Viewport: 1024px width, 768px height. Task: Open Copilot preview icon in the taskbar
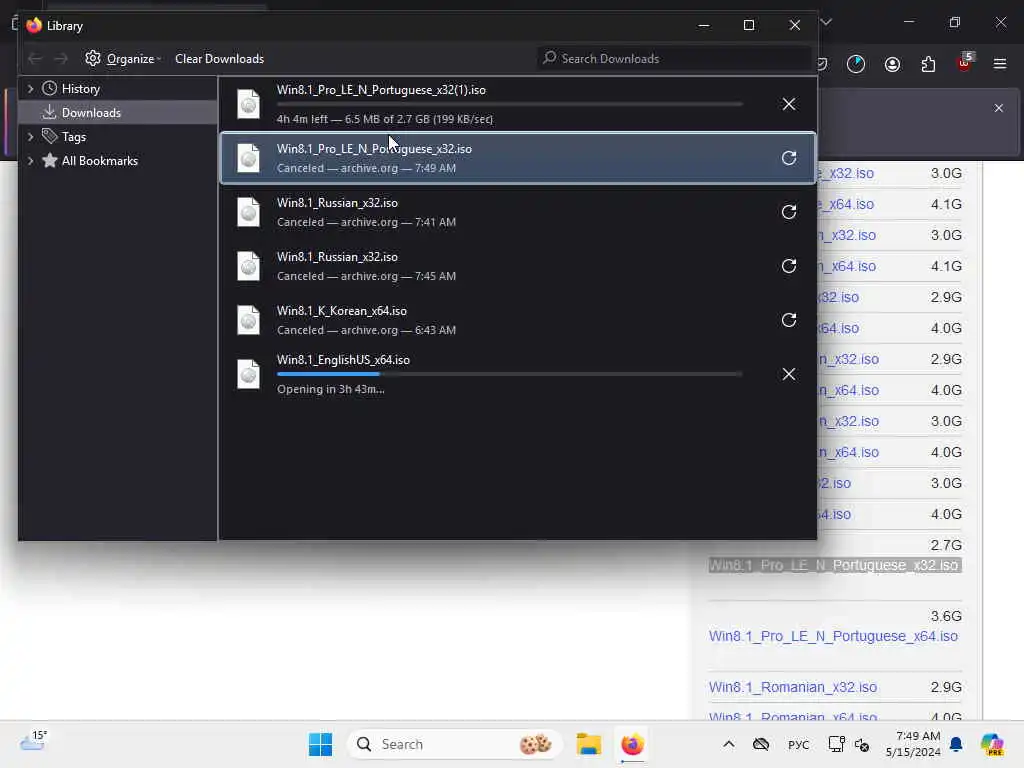(x=993, y=744)
